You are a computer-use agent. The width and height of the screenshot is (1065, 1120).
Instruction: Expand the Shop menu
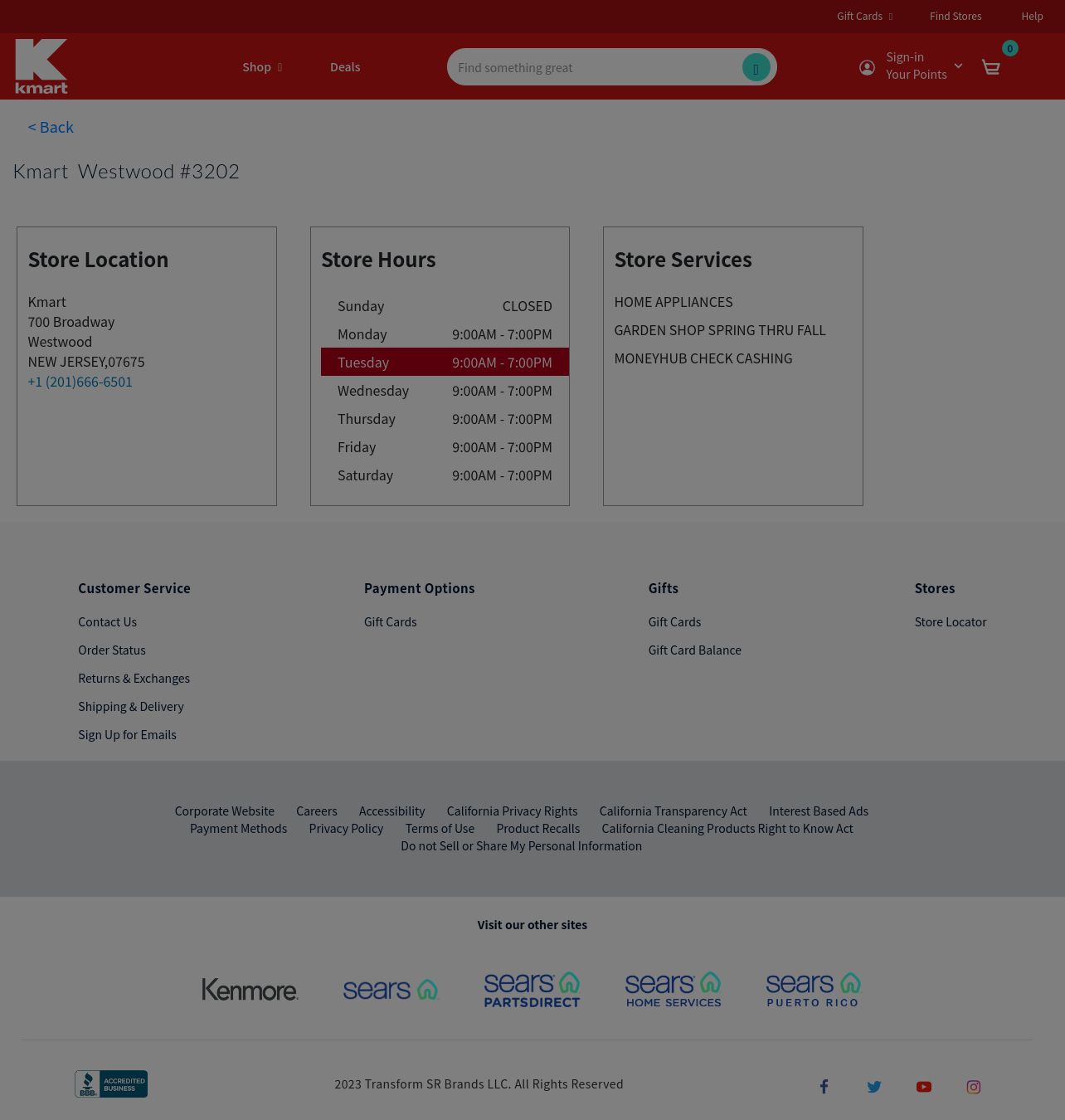[262, 67]
